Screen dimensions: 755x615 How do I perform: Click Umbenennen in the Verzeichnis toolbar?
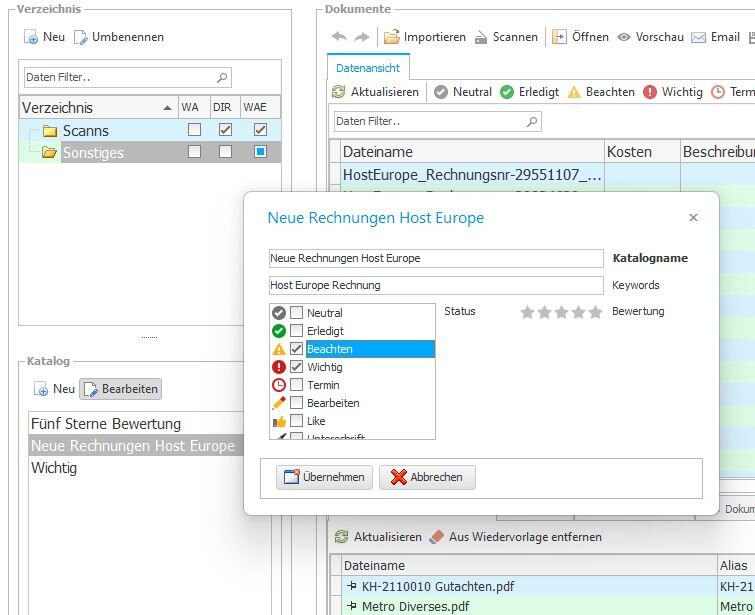(x=119, y=37)
